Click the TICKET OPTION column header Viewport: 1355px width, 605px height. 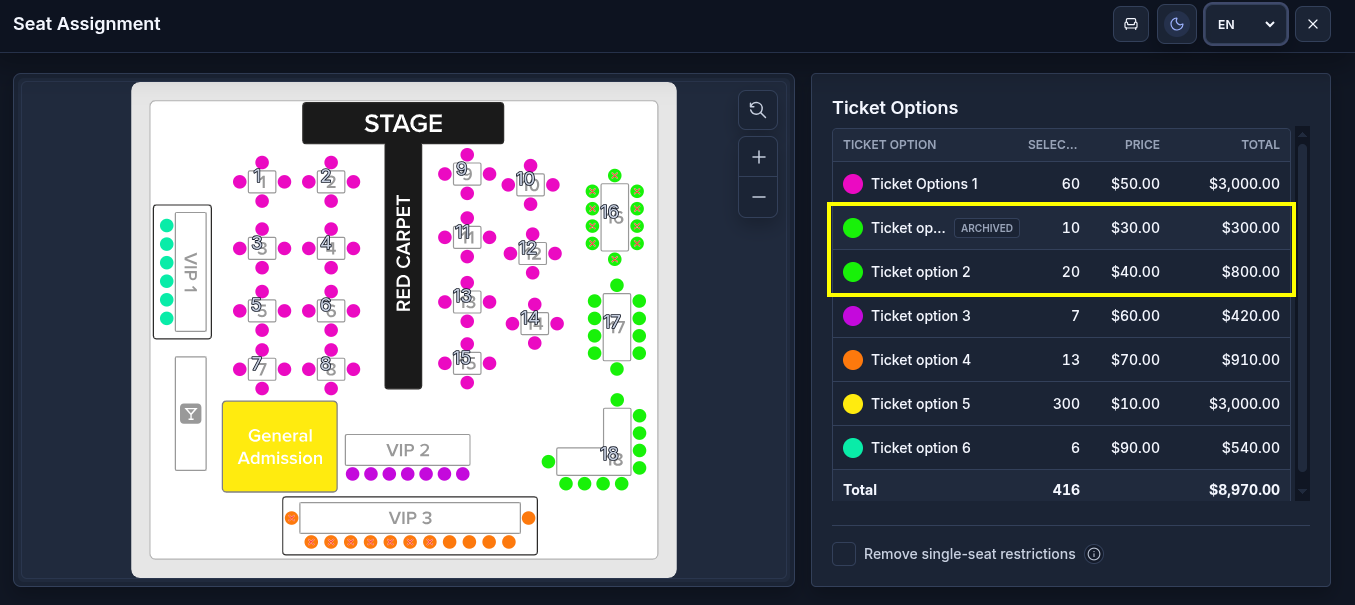click(890, 145)
